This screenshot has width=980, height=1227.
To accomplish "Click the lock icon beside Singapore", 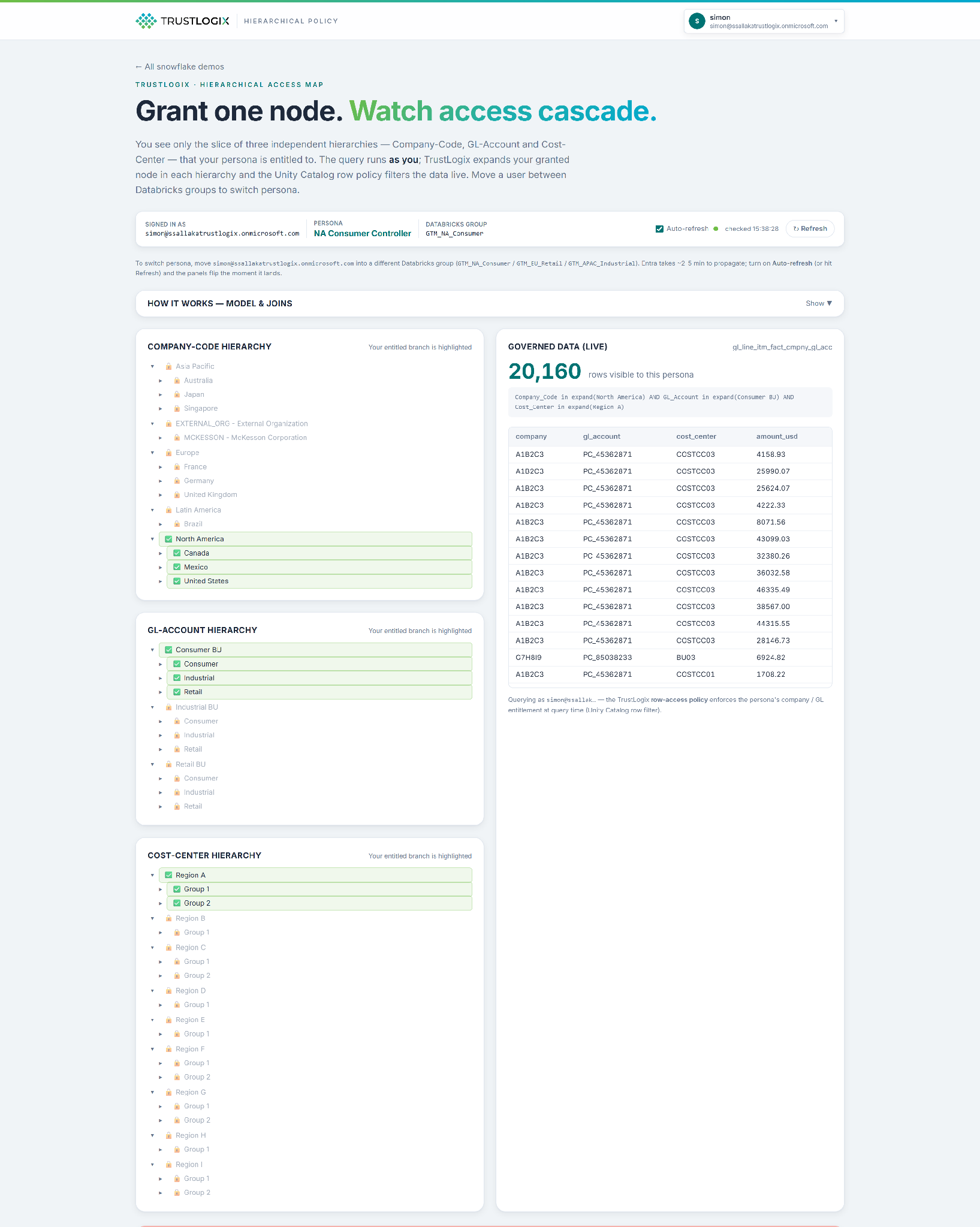I will [x=177, y=408].
